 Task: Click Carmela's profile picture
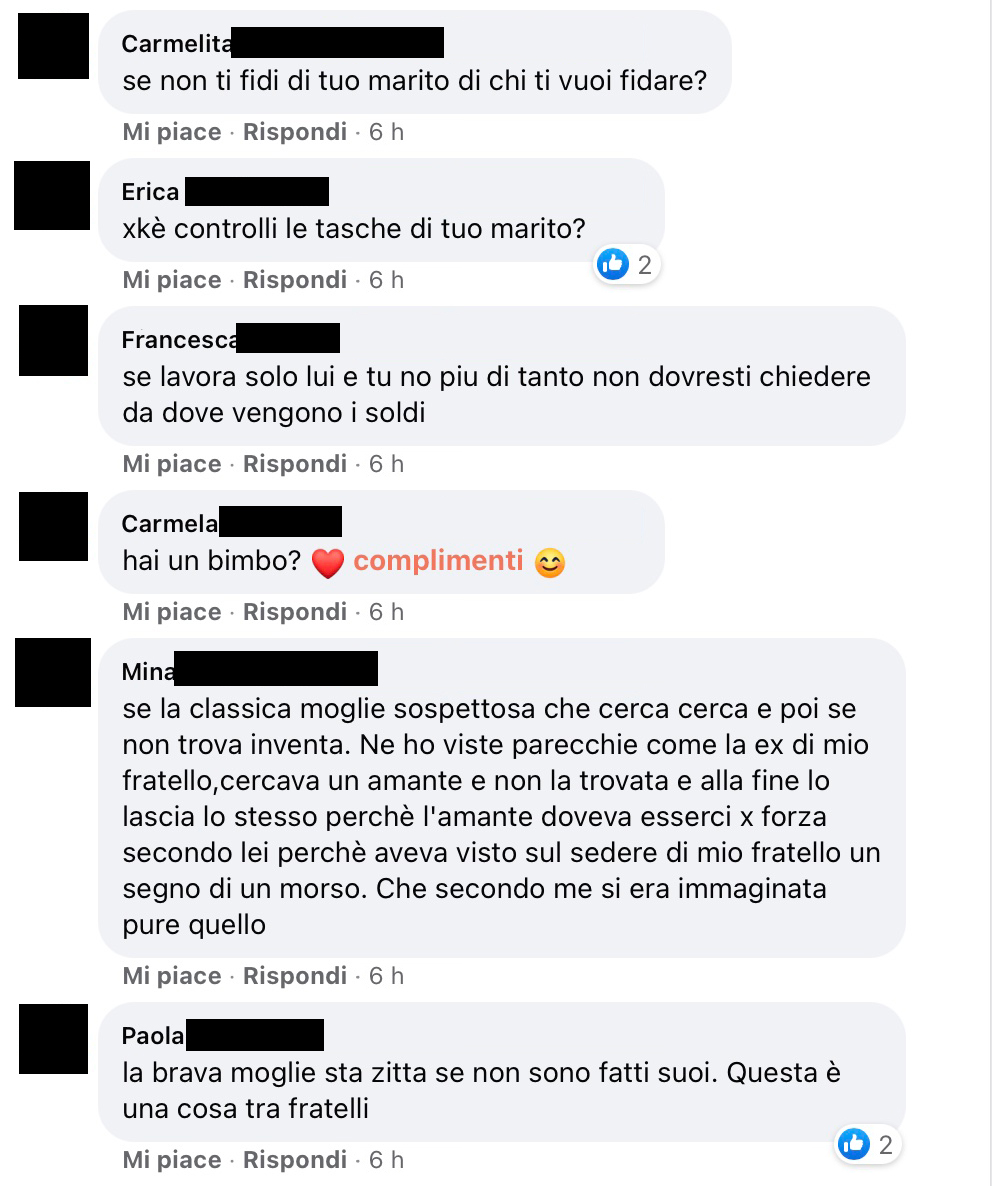tap(54, 526)
